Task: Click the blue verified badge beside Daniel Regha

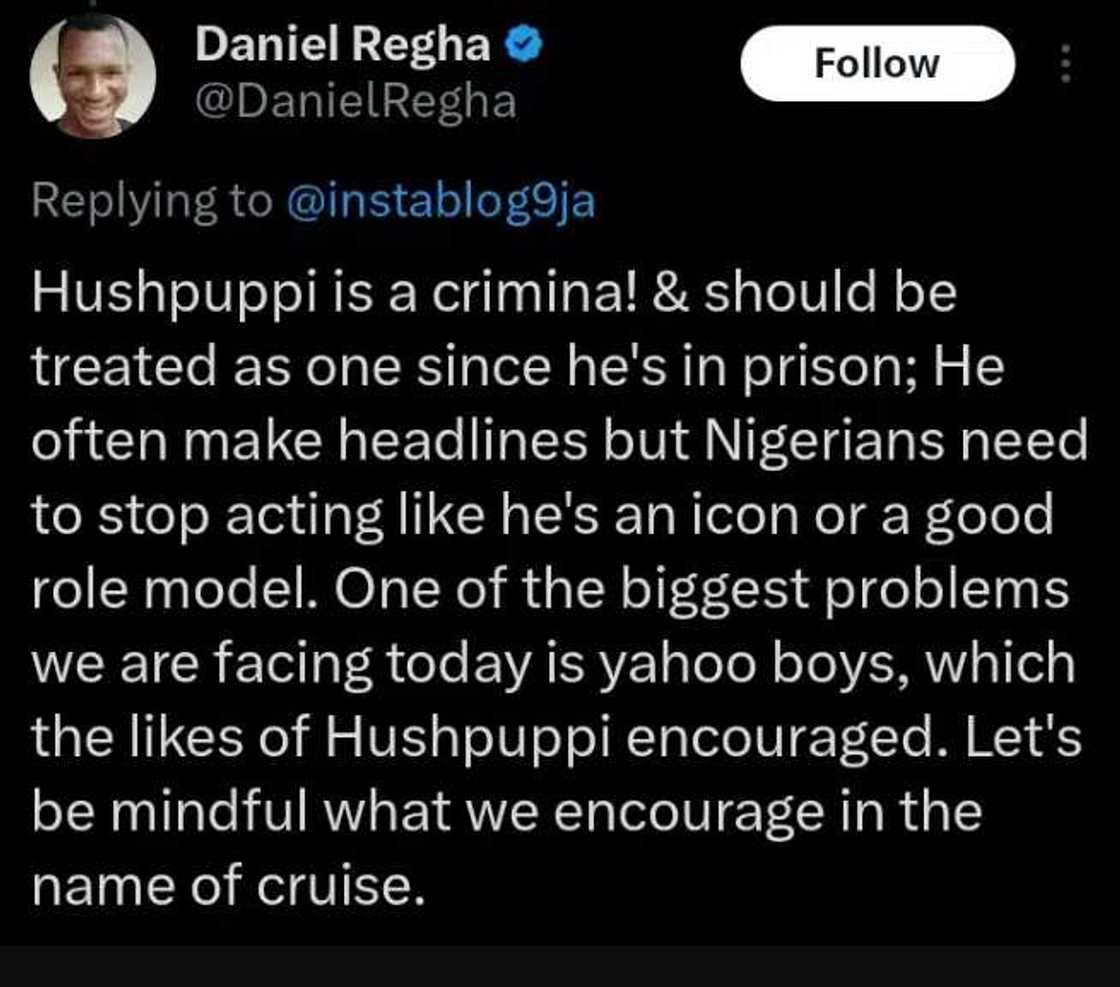Action: [x=524, y=42]
